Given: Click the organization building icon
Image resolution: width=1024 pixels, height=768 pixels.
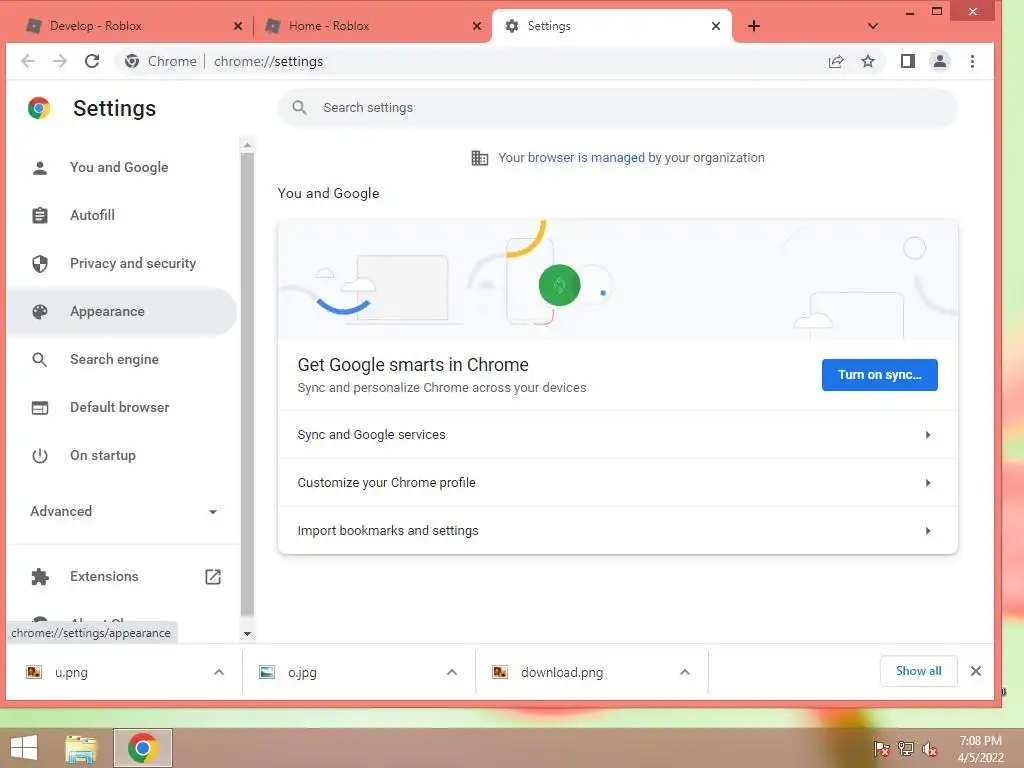Looking at the screenshot, I should (480, 158).
